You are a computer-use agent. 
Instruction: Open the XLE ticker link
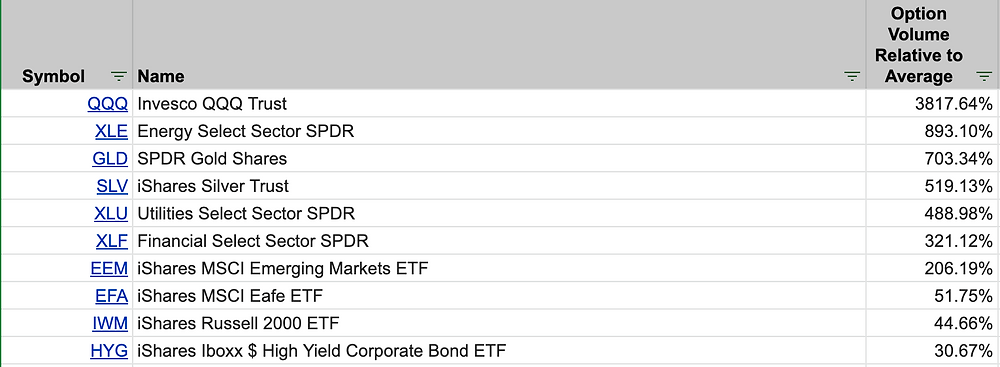112,131
